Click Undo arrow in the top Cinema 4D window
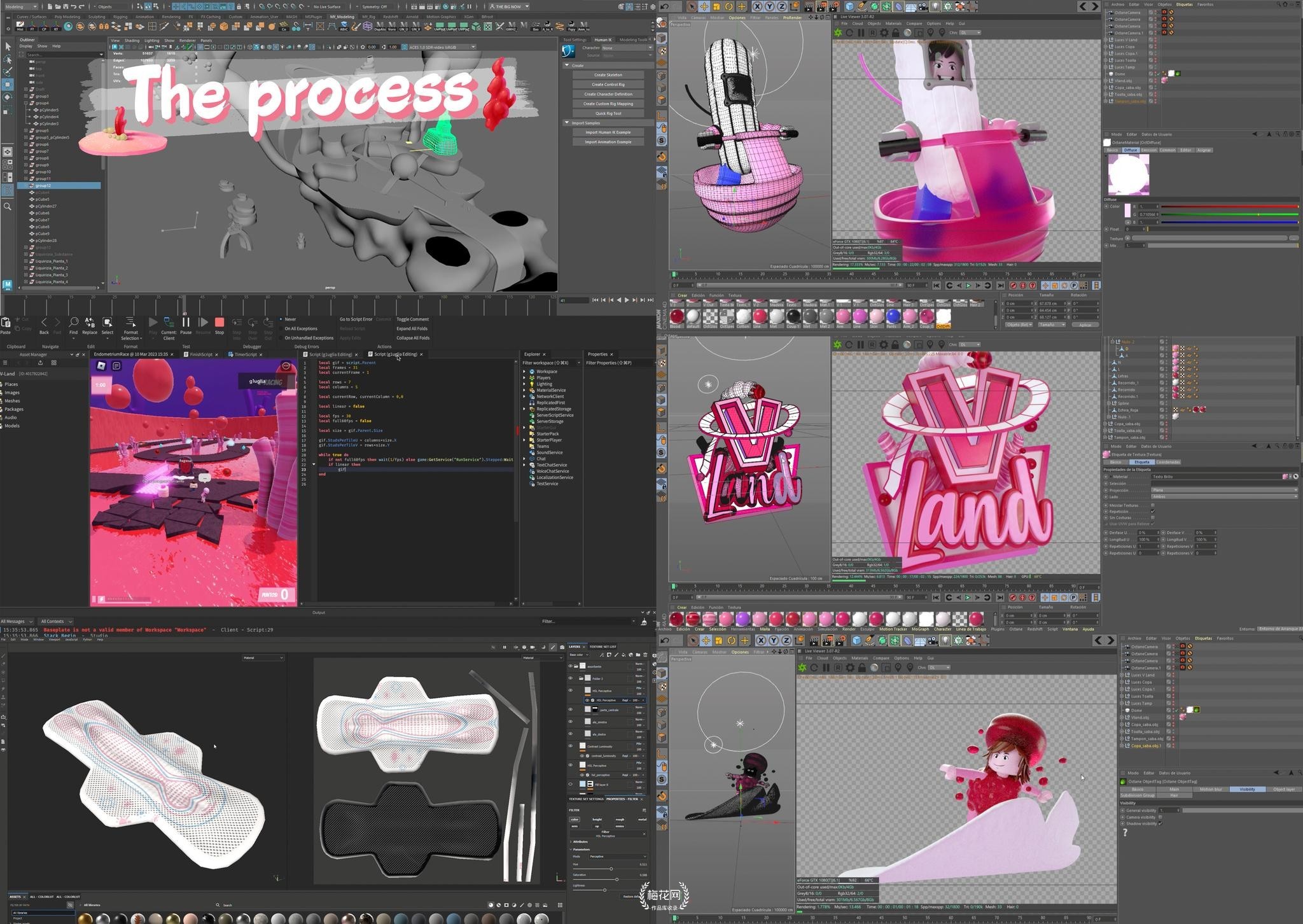The image size is (1303, 924). click(665, 6)
